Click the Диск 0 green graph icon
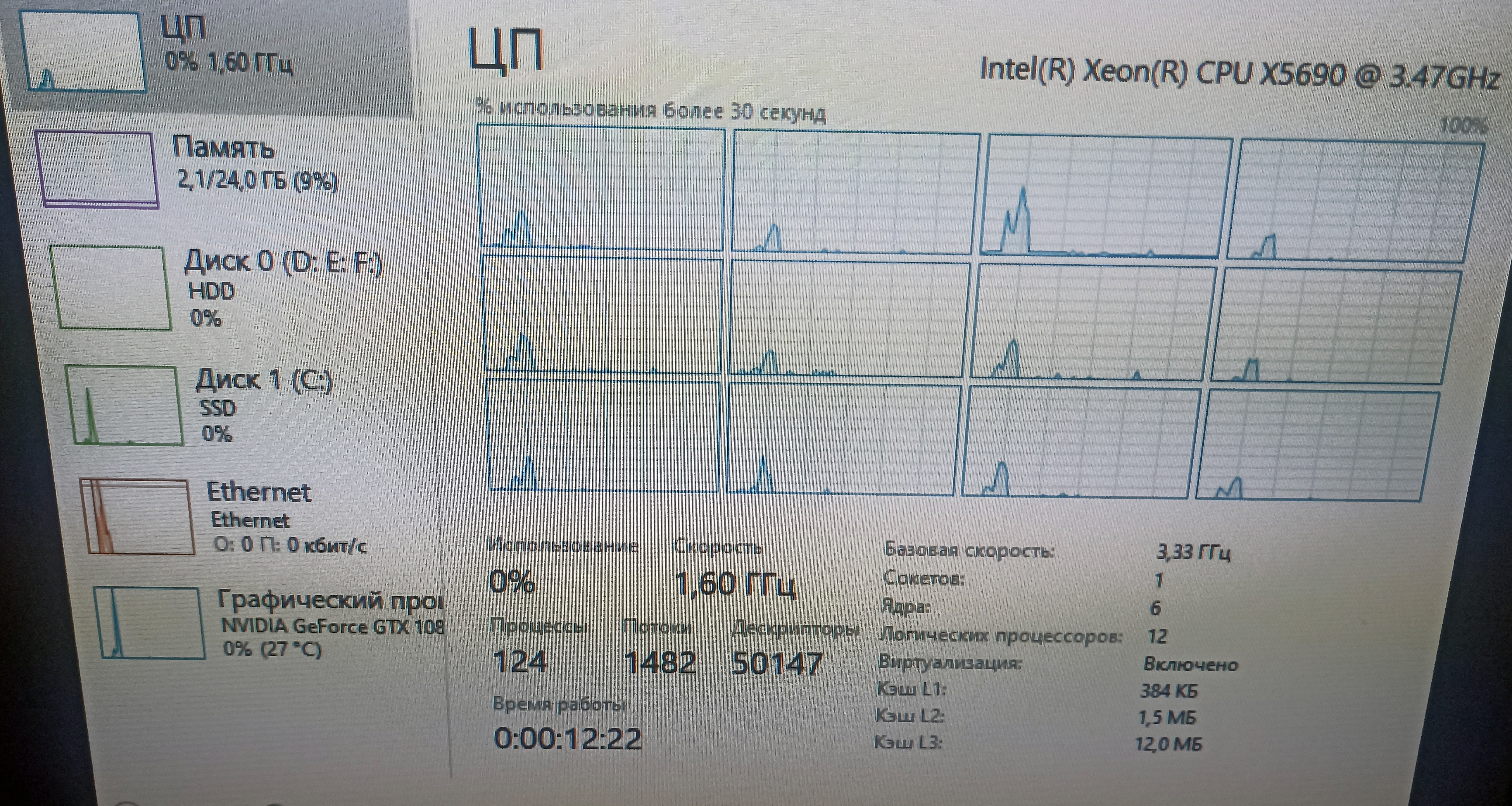This screenshot has height=806, width=1512. (x=110, y=288)
